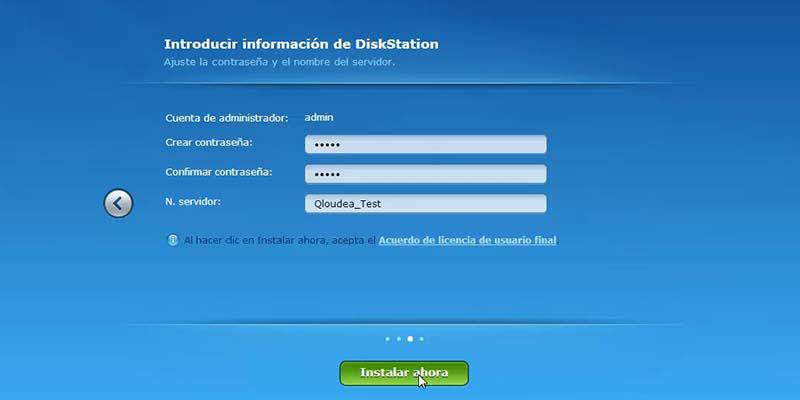Click the heading Introducir información de DiskStation
Viewport: 800px width, 400px height.
pos(301,44)
